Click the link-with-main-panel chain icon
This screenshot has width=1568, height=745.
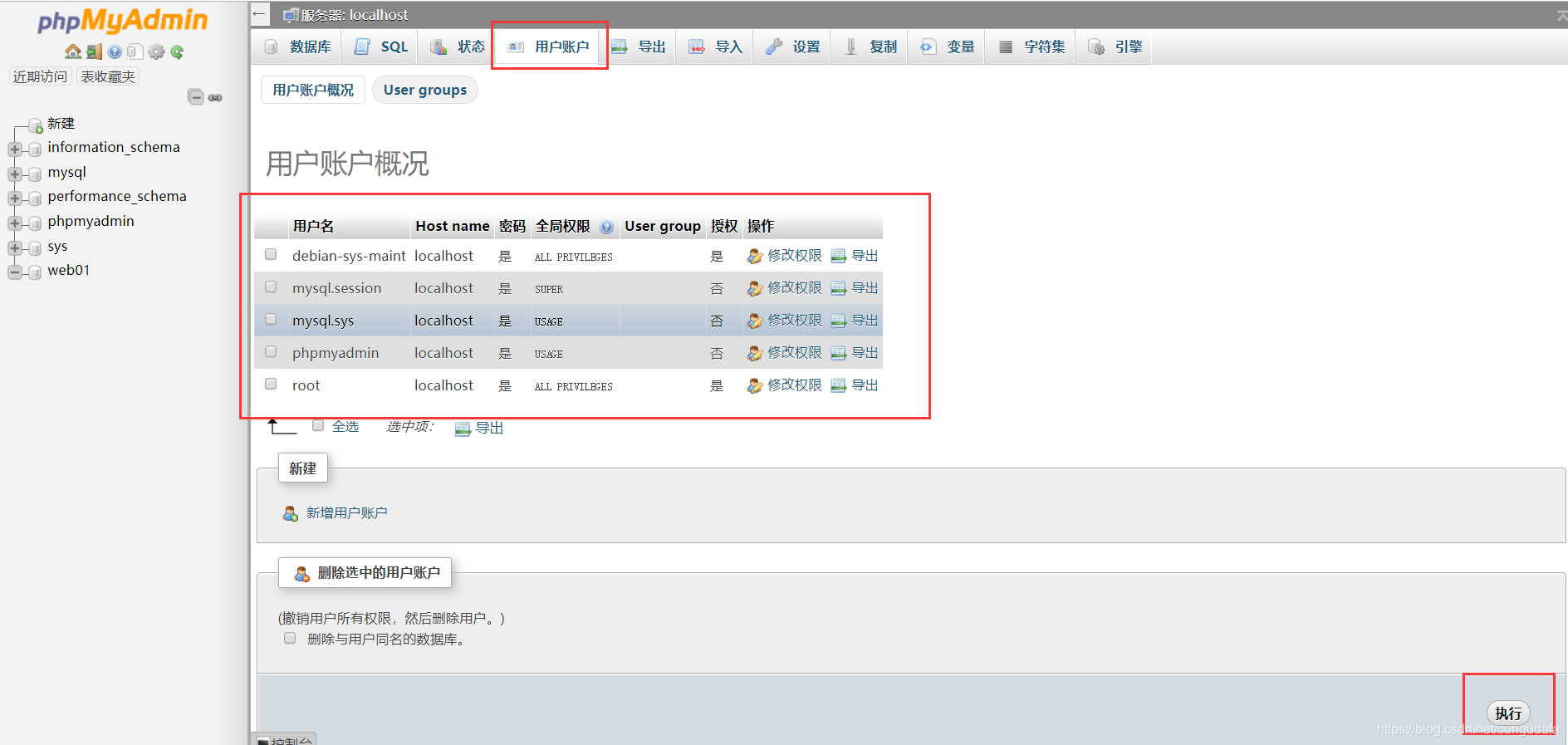pos(215,98)
